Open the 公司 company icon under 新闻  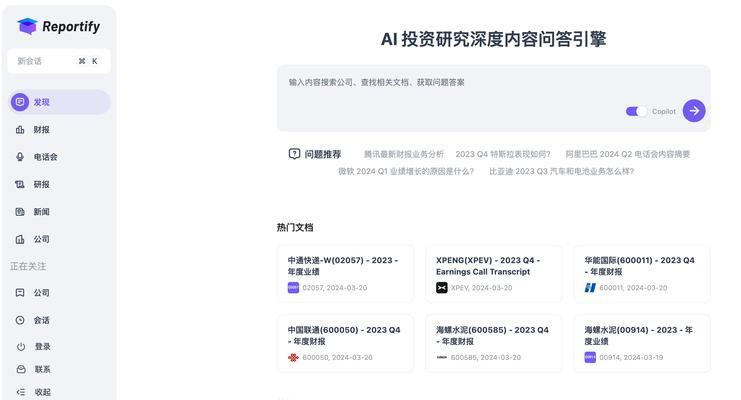pos(20,239)
